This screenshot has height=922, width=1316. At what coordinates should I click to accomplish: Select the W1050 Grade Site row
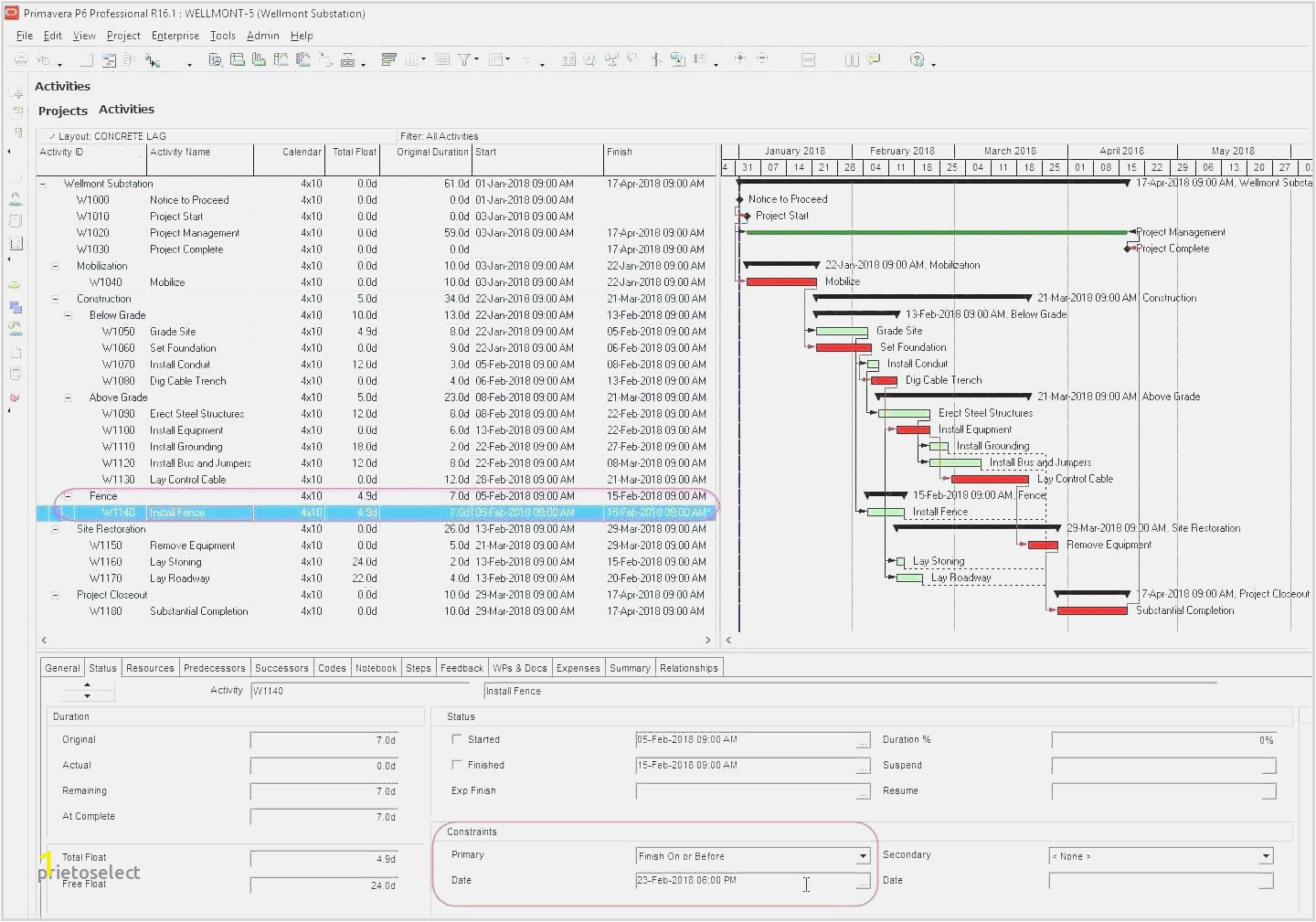click(x=376, y=332)
